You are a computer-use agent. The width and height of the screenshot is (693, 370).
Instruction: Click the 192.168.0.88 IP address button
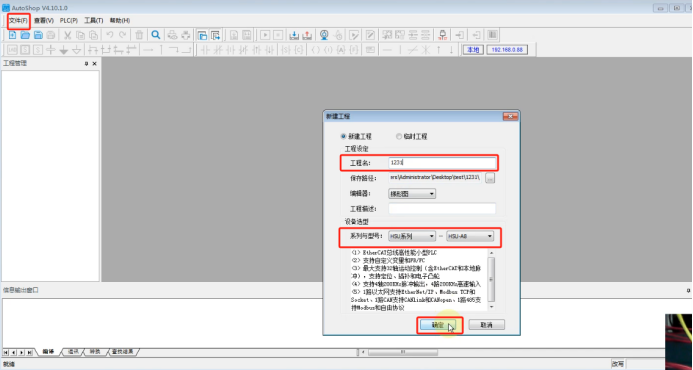click(x=507, y=50)
